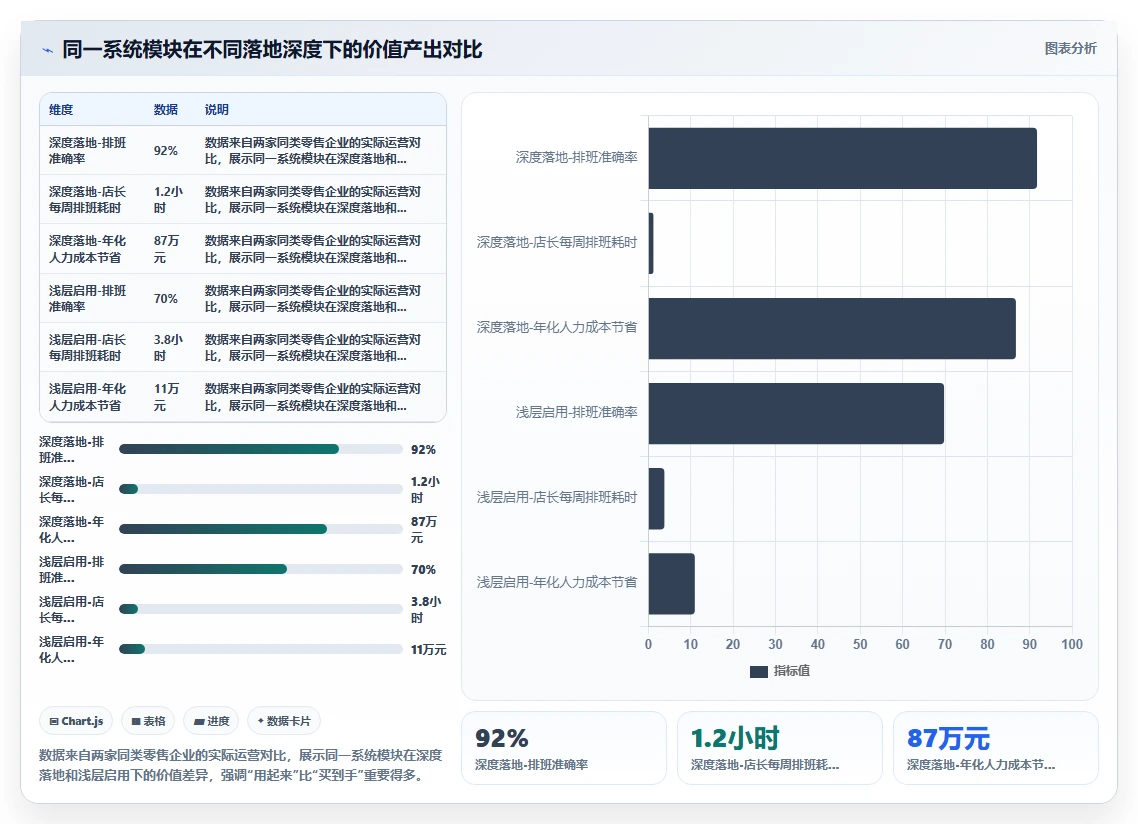
Task: Click the 维度 column header
Action: tap(61, 110)
